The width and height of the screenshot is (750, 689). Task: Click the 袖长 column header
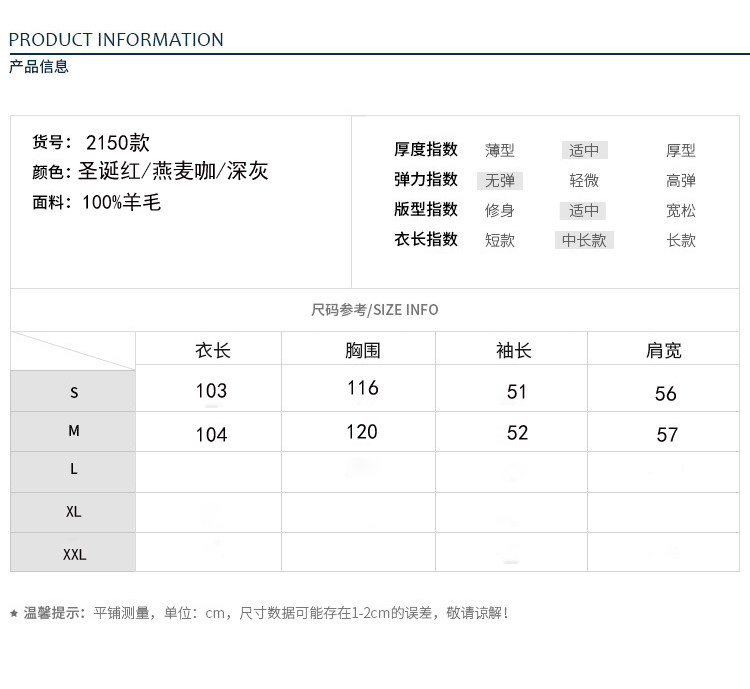tap(513, 350)
